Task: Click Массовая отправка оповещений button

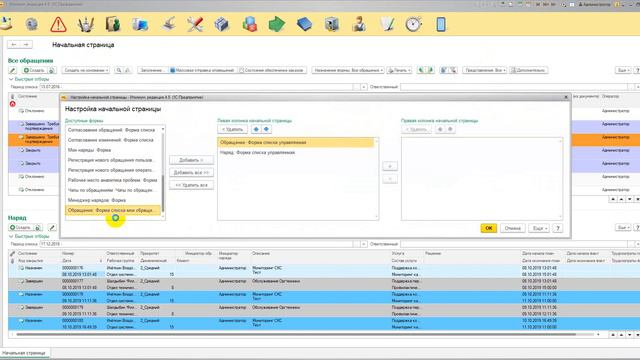Action: pyautogui.click(x=202, y=70)
